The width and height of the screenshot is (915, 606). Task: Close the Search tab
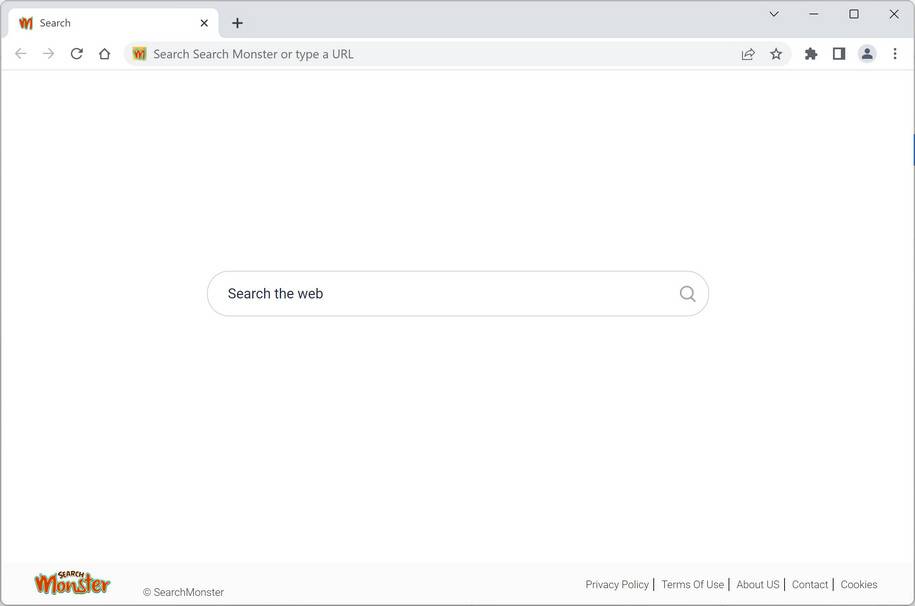click(204, 23)
